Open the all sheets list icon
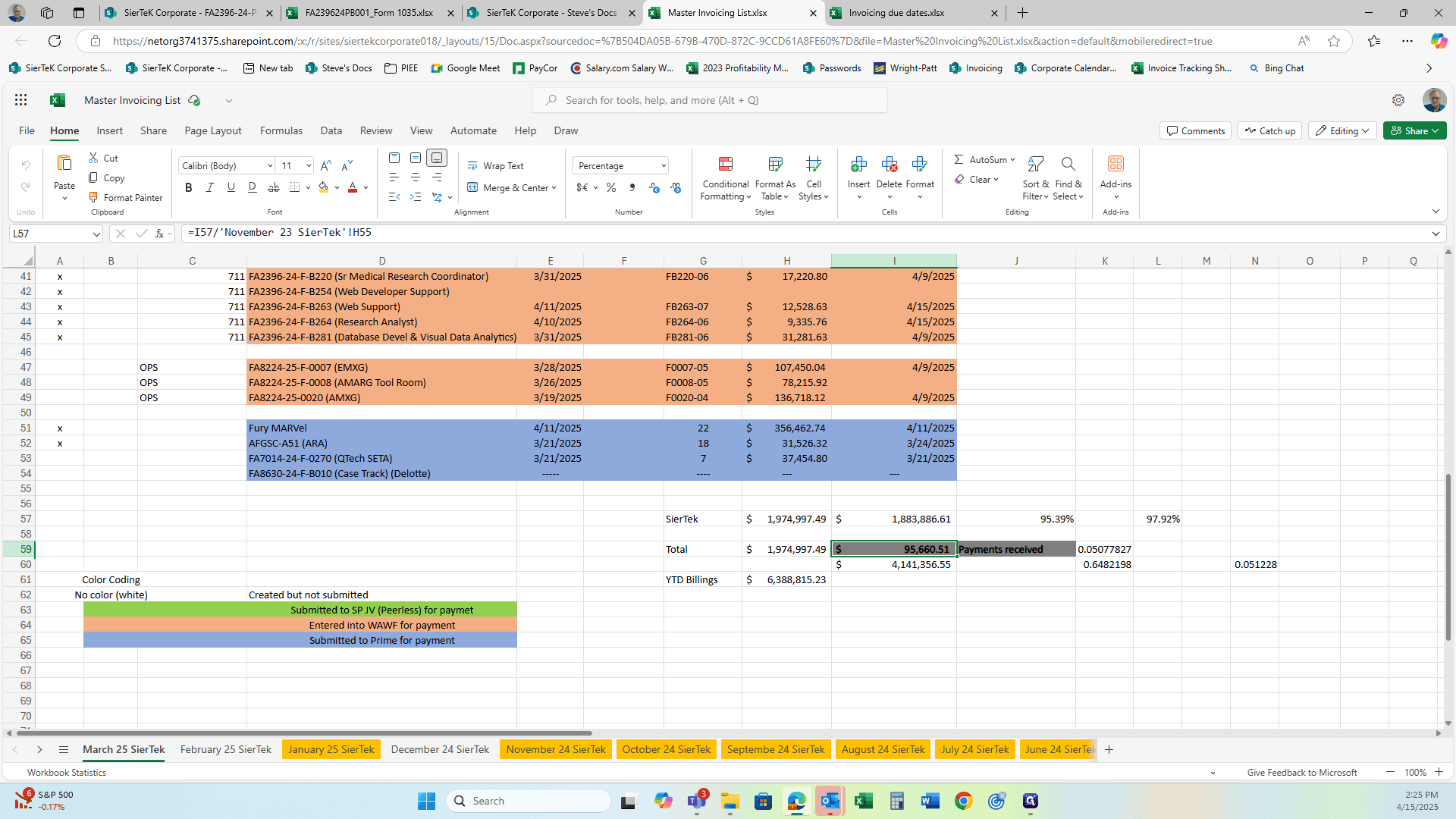The height and width of the screenshot is (819, 1456). [x=64, y=750]
